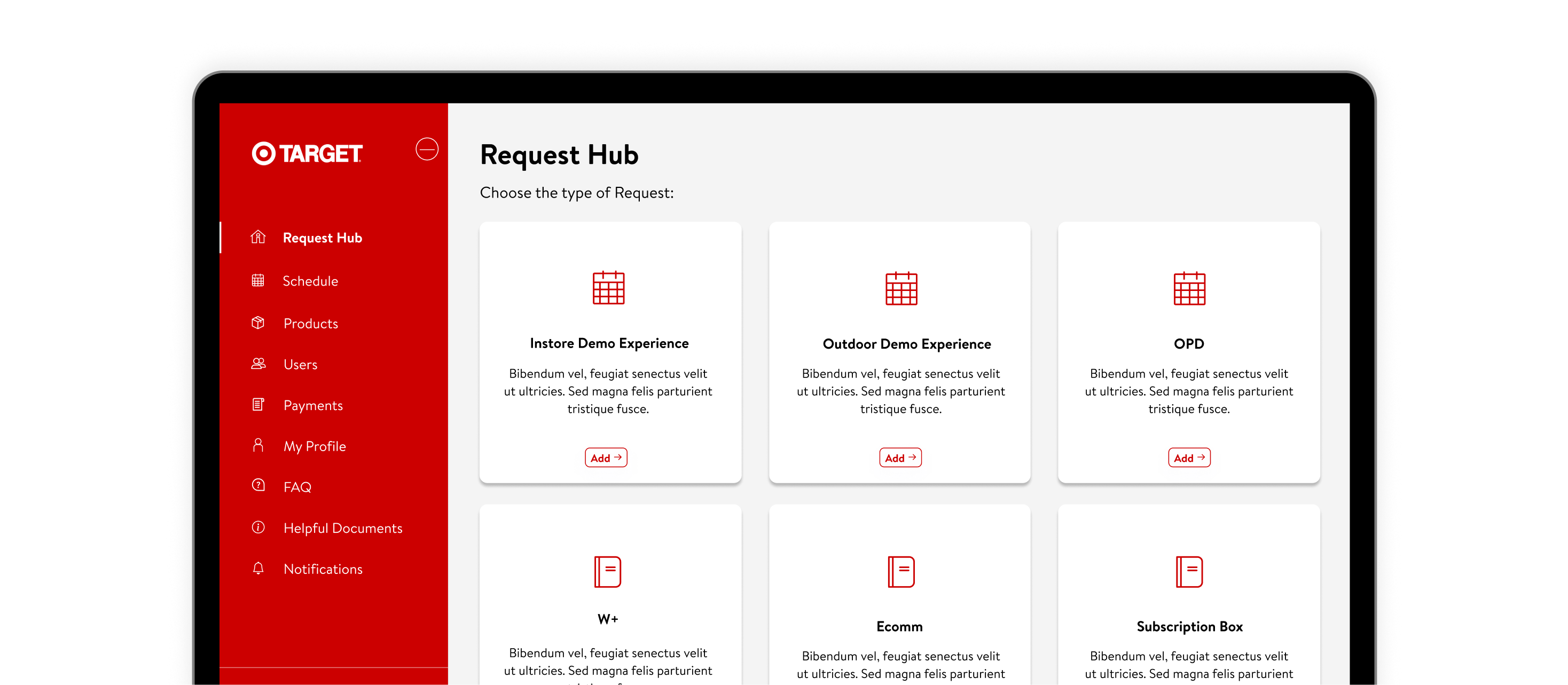Screen dimensions: 1568x685
Task: Click the receipt icon beside Payments
Action: click(258, 405)
